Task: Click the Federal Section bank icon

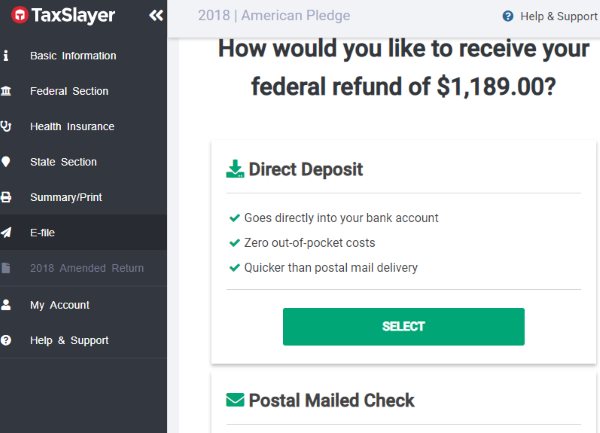Action: [x=7, y=92]
